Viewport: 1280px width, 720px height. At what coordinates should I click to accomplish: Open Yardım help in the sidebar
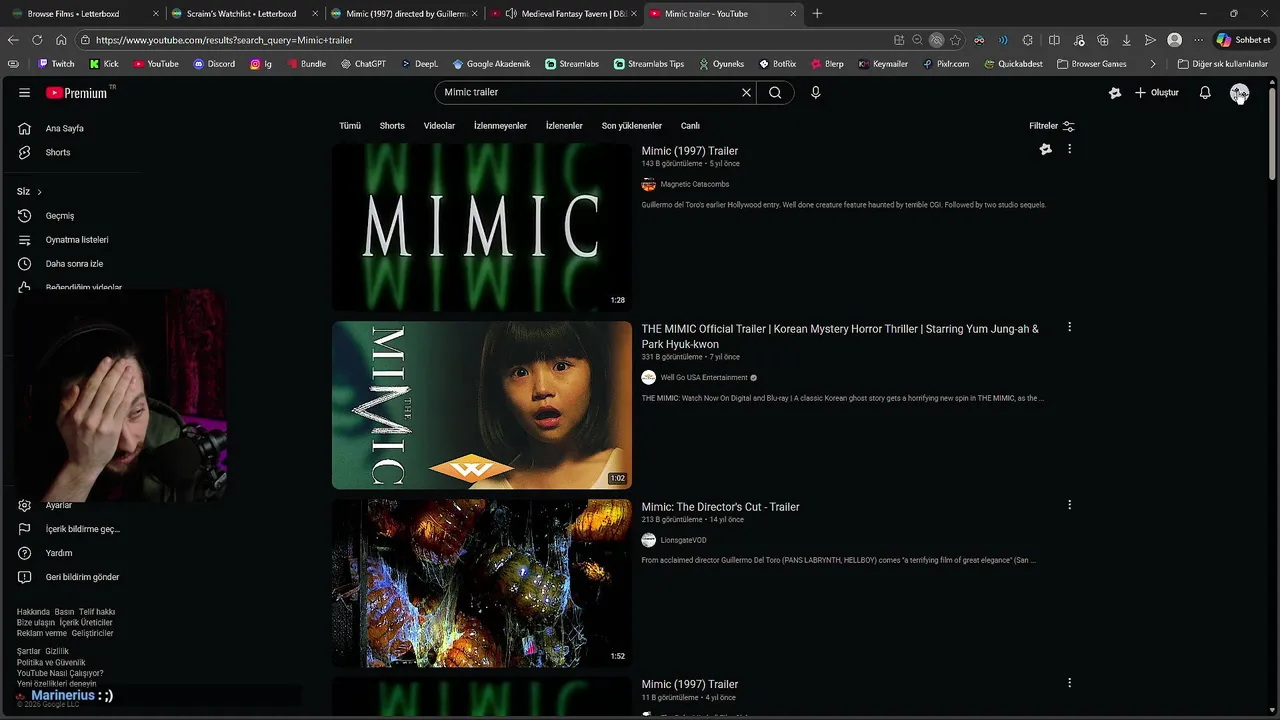[58, 553]
